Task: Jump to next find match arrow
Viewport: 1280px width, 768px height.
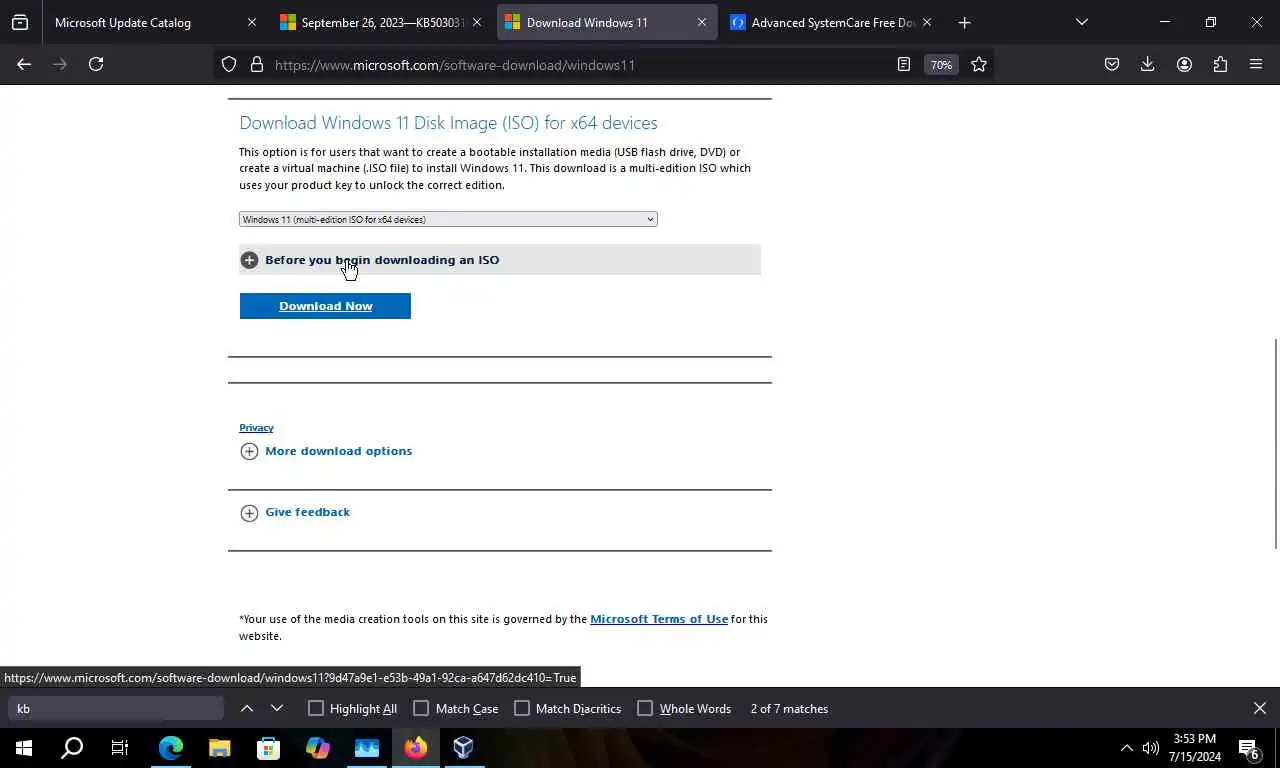Action: coord(277,708)
